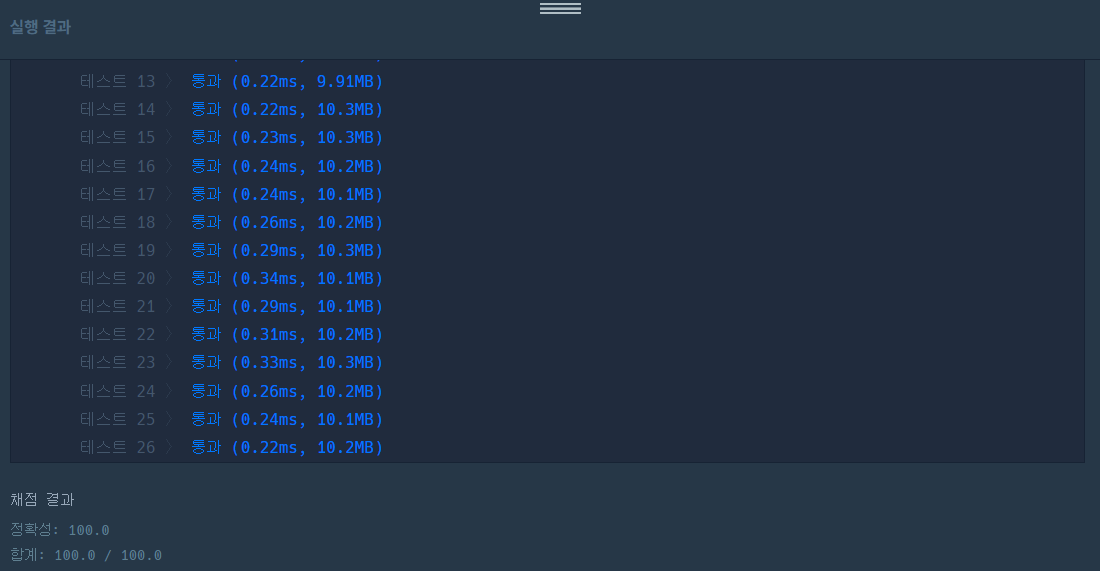Select the chevron after 테스트 16
This screenshot has height=571, width=1100.
169,166
